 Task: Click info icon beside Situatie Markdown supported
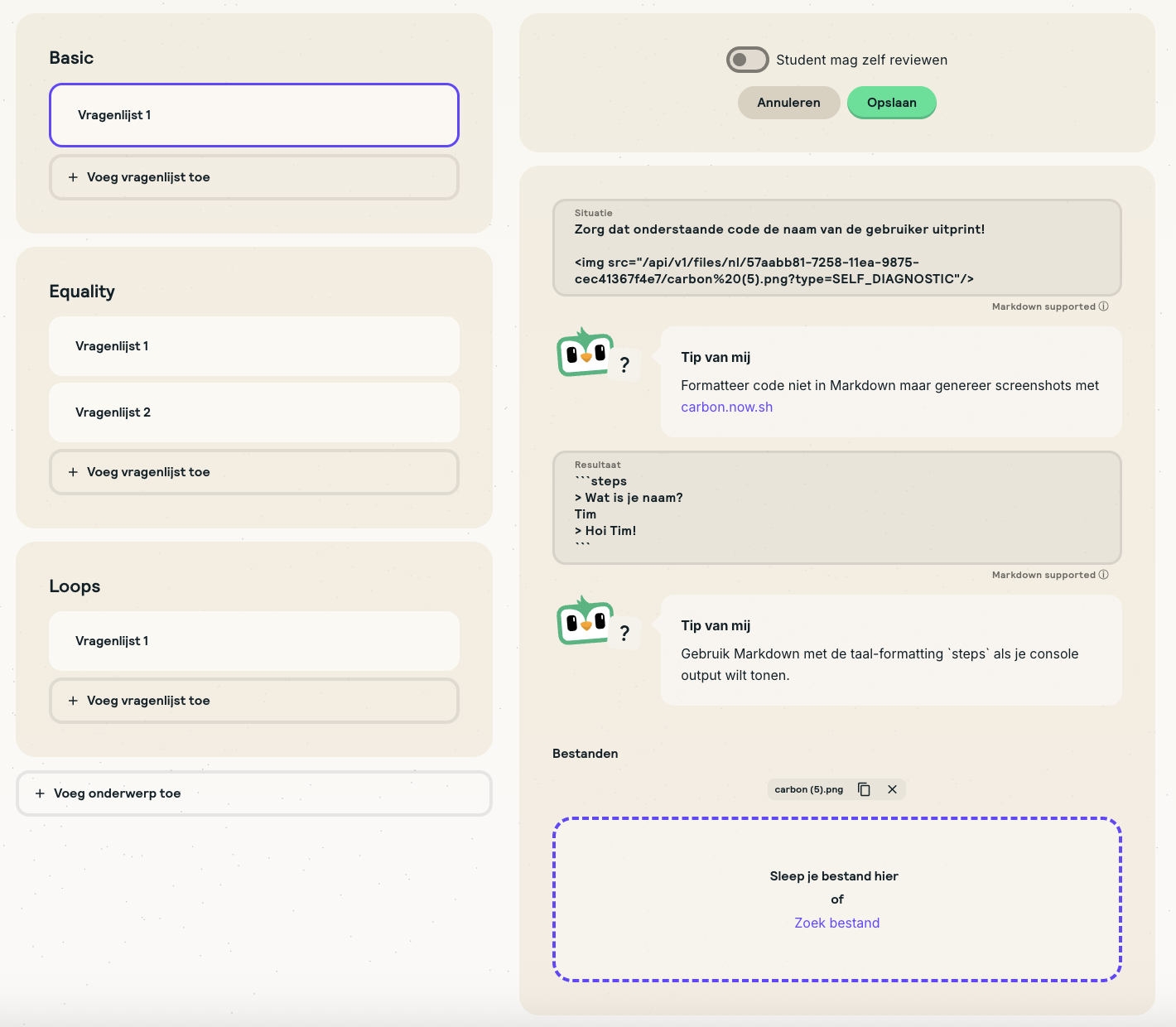(1103, 306)
